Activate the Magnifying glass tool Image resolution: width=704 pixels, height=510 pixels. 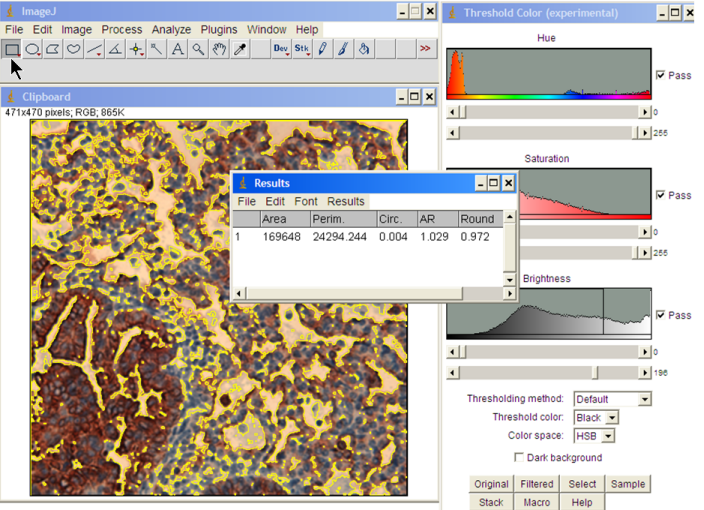click(x=198, y=48)
